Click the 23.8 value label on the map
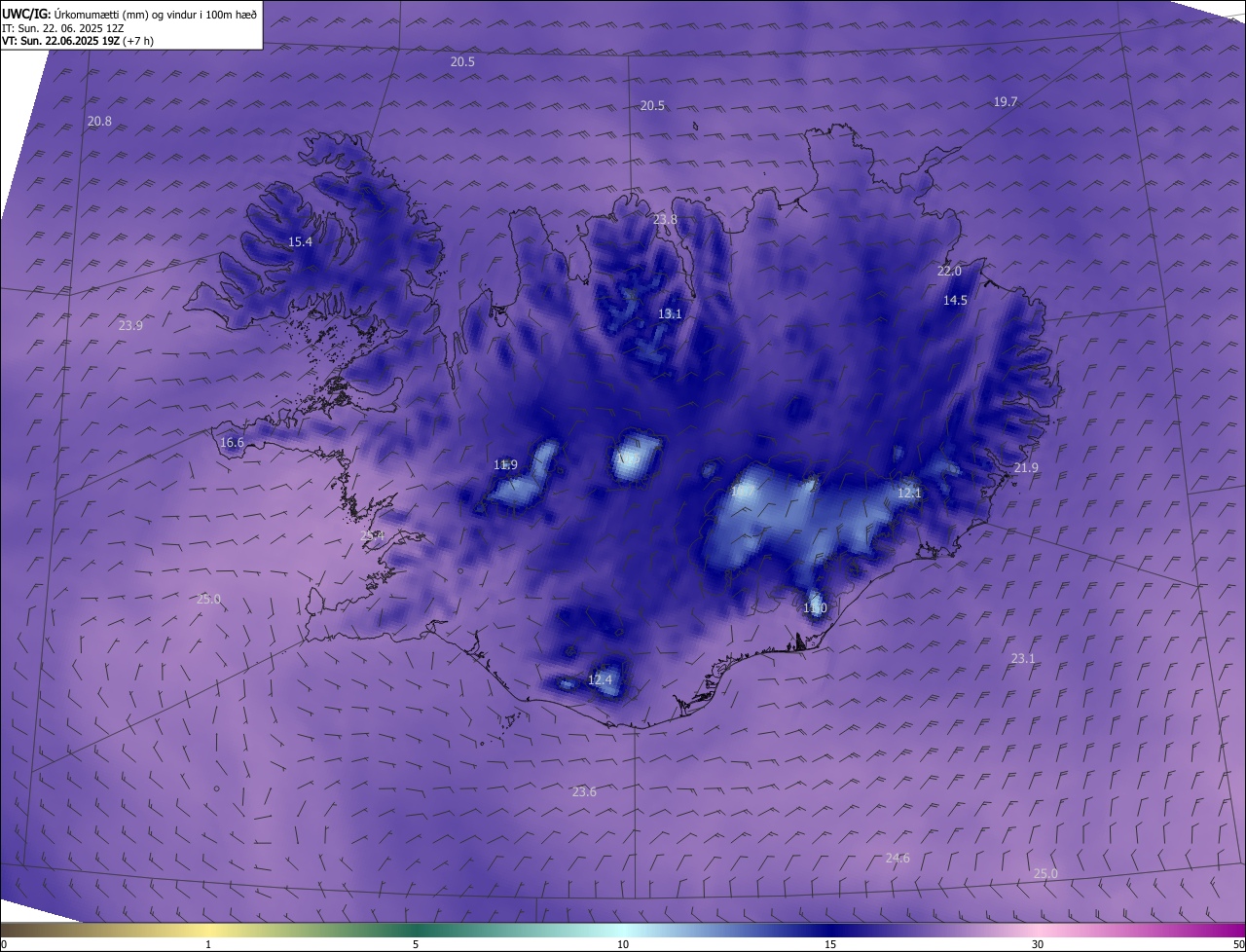The width and height of the screenshot is (1246, 952). [x=665, y=220]
